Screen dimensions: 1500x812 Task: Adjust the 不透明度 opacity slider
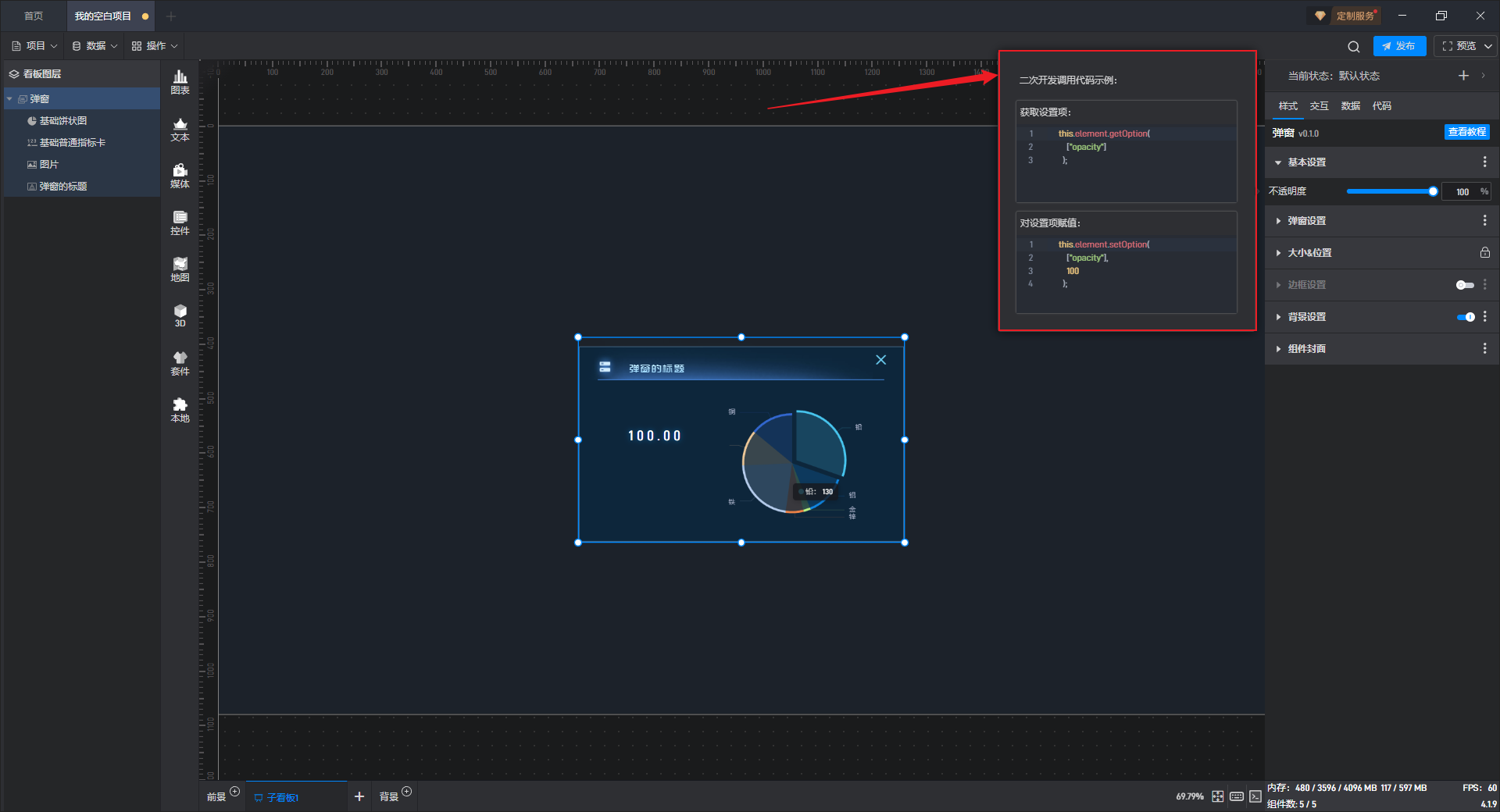pyautogui.click(x=1391, y=191)
